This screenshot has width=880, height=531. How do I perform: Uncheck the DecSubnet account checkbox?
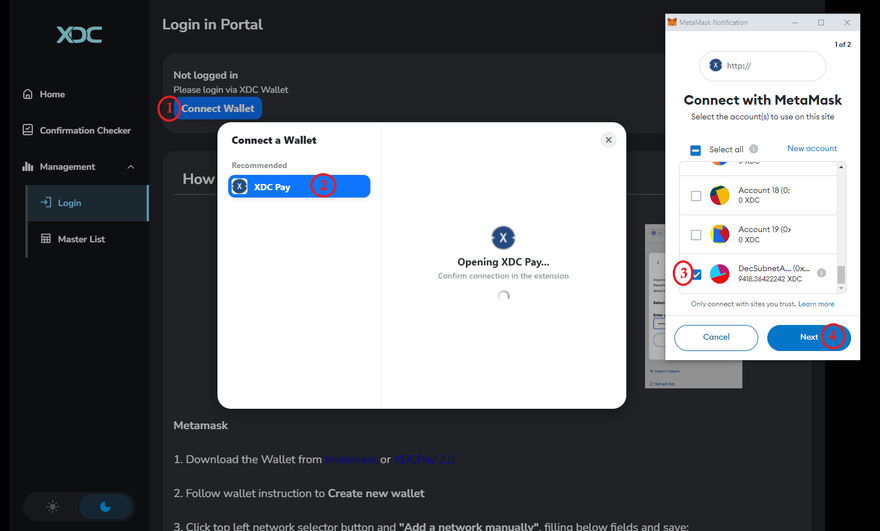coord(697,273)
